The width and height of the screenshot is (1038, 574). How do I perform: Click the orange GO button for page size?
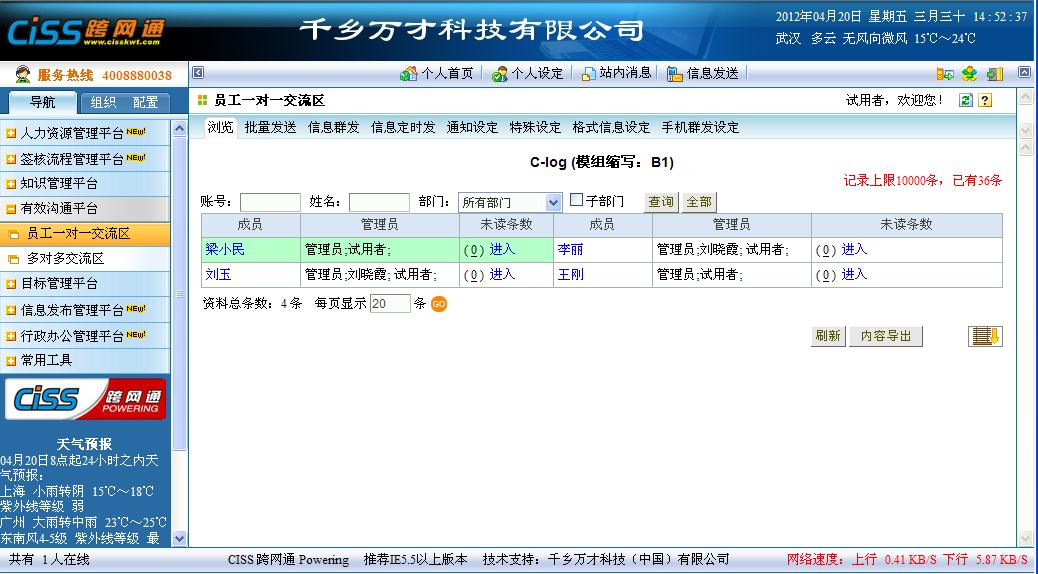[x=439, y=304]
